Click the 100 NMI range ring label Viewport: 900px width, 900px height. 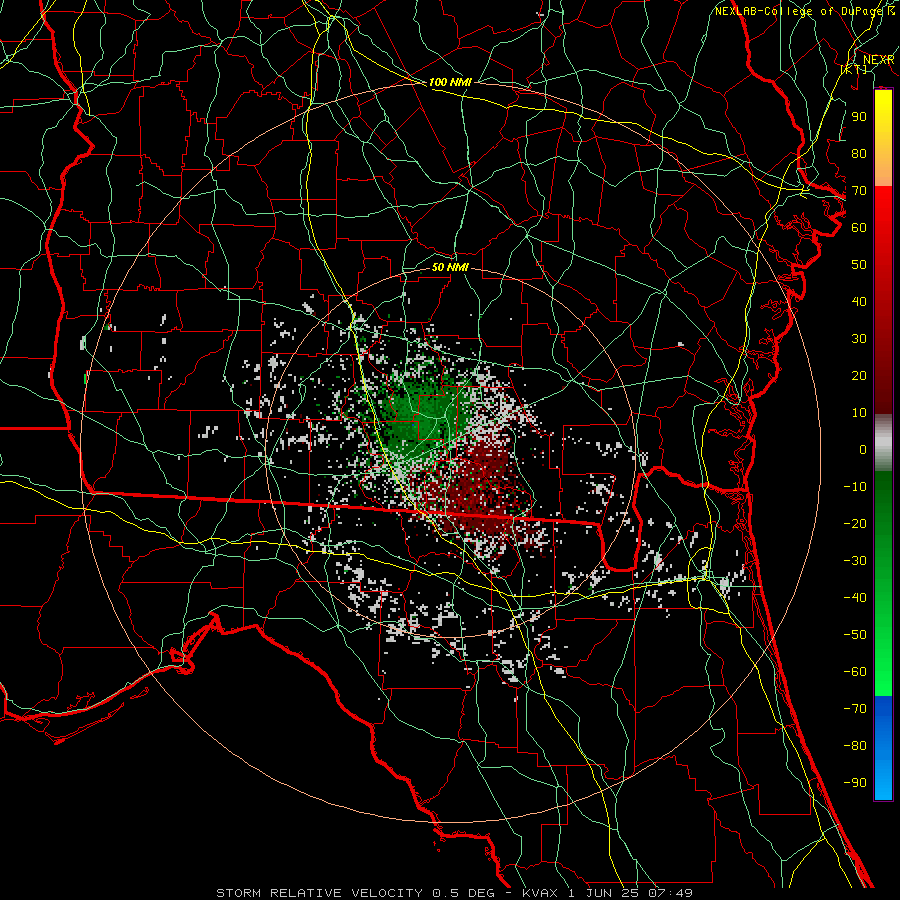(450, 82)
